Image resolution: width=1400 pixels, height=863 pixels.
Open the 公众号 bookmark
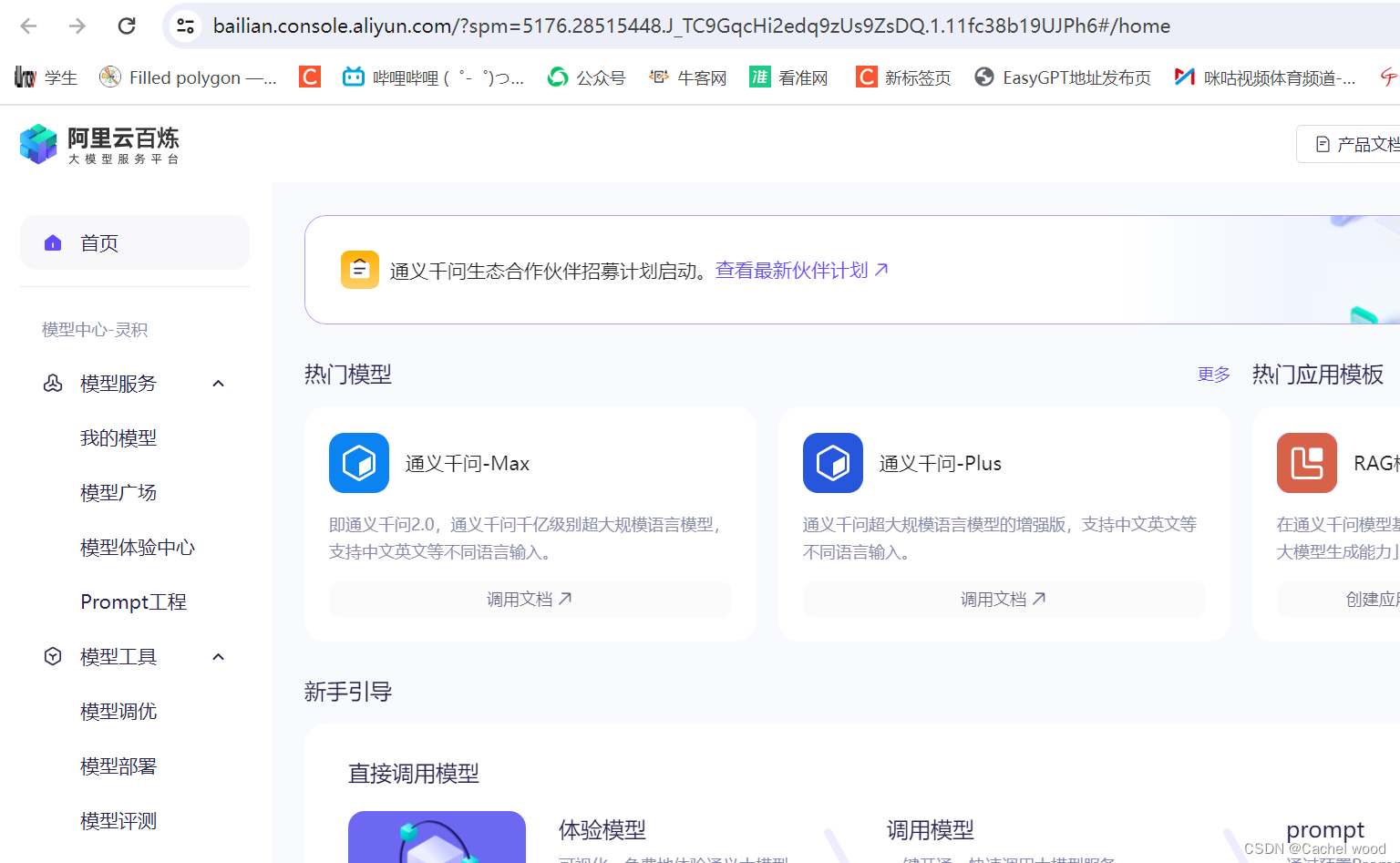(586, 77)
